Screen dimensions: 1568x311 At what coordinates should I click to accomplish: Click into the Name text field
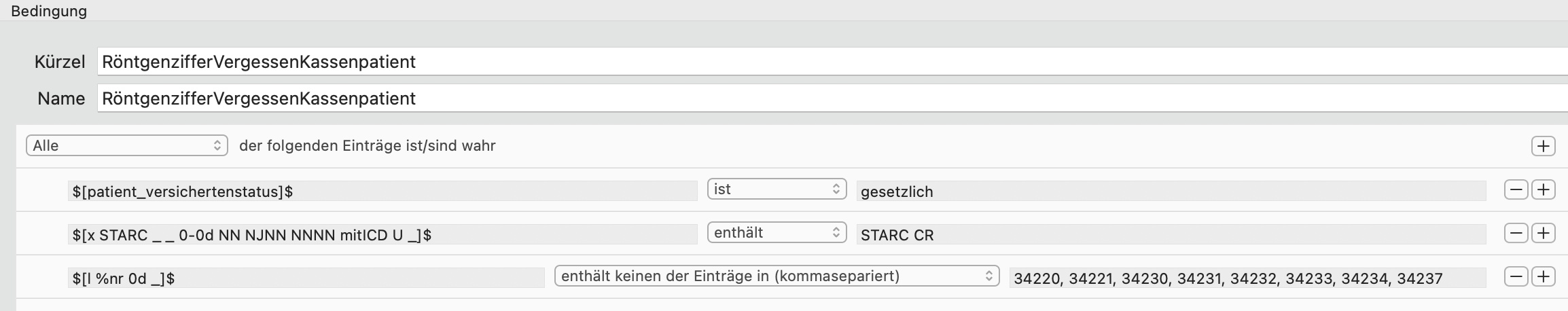pos(832,98)
